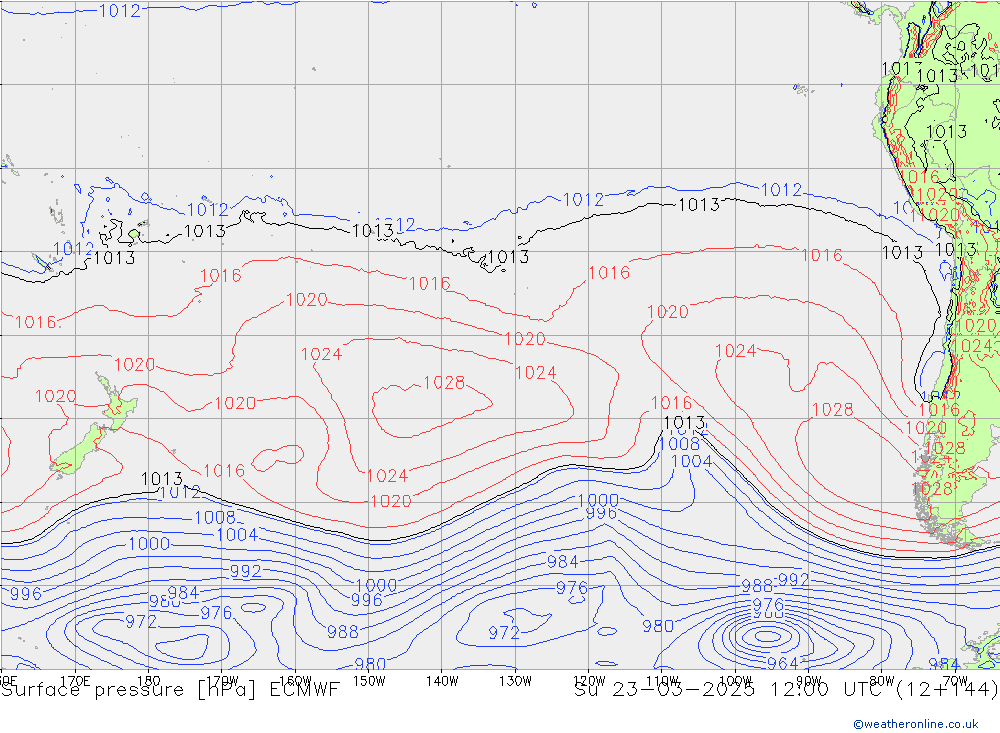Click the 988 isobar label near 100W
The height and width of the screenshot is (733, 1000).
[757, 586]
